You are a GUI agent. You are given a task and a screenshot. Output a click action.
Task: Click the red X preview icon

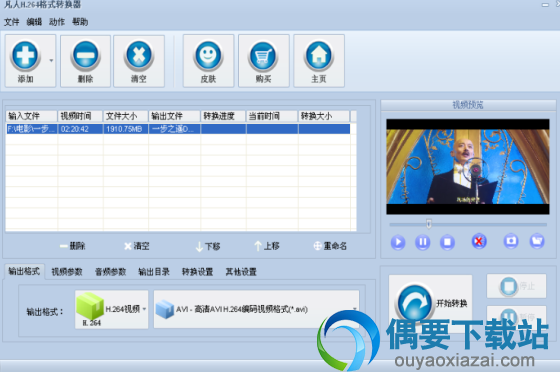click(479, 242)
